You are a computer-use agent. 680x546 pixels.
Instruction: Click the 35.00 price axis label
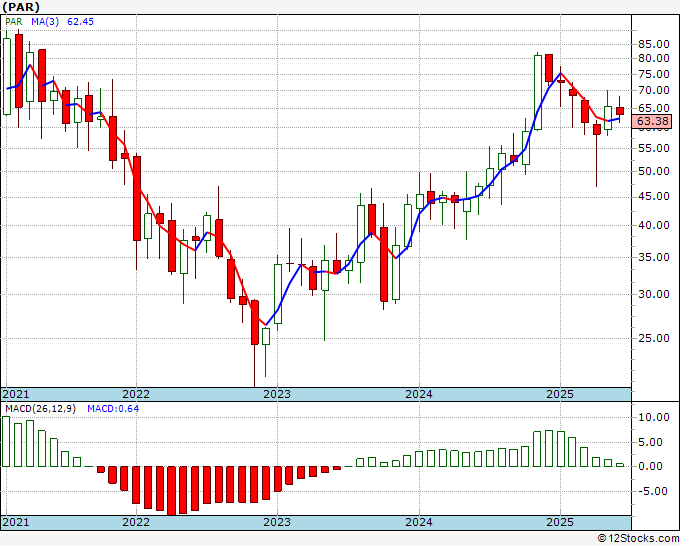pos(654,257)
